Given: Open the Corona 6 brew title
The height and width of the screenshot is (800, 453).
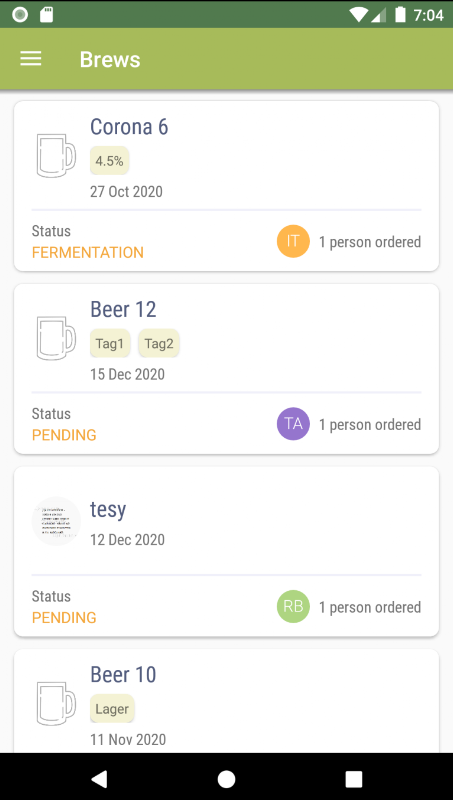Looking at the screenshot, I should click(x=129, y=127).
